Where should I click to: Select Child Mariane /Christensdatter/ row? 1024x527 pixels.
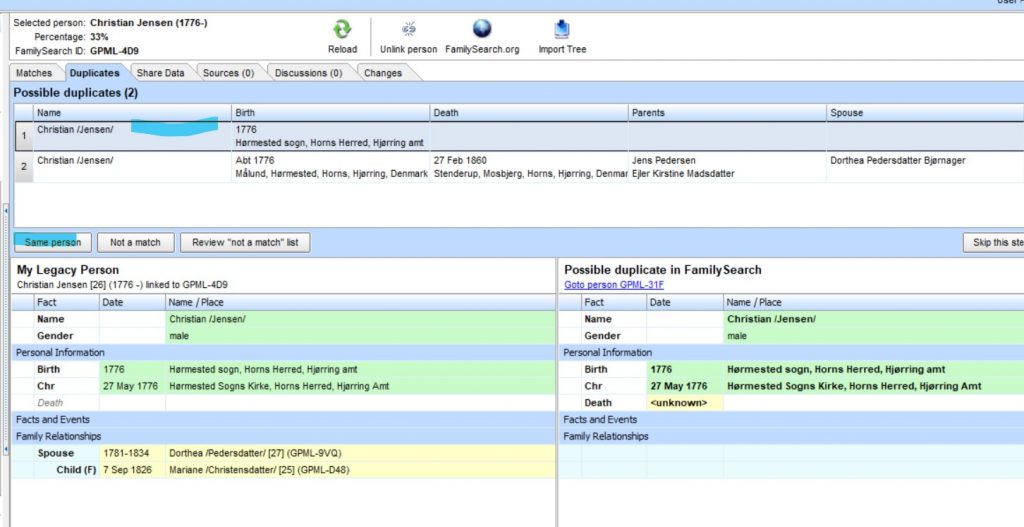(283, 470)
